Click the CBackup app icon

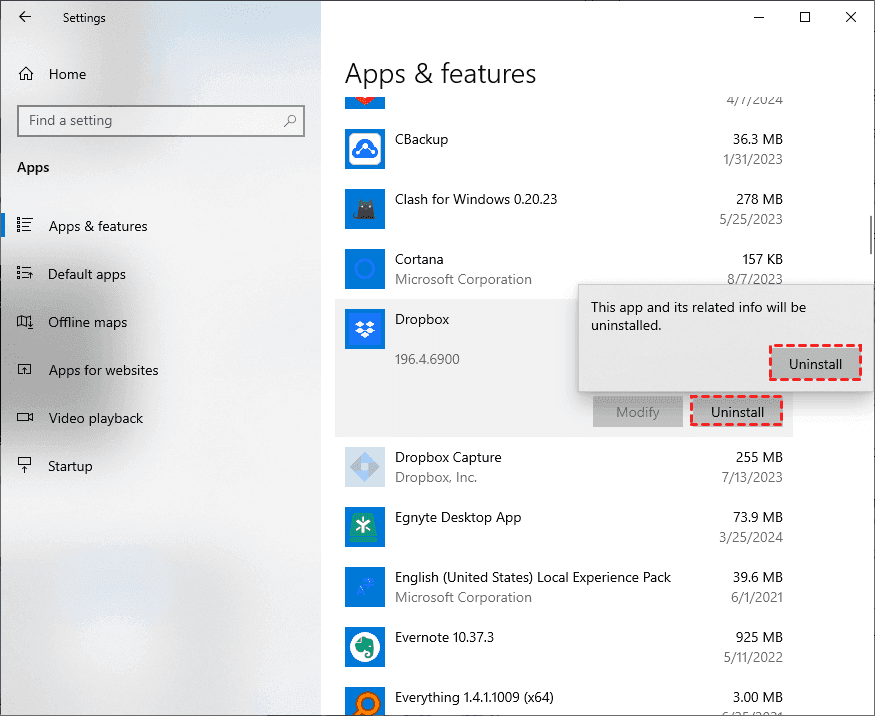[x=364, y=149]
